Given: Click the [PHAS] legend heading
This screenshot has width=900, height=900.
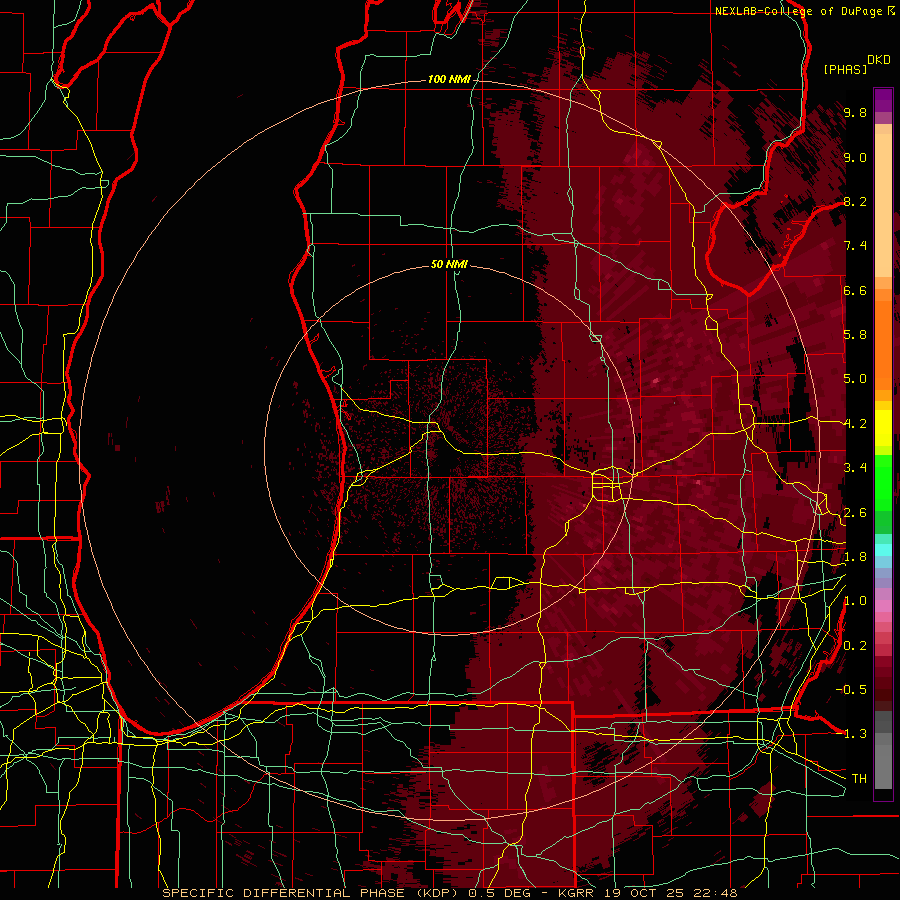Looking at the screenshot, I should 845,69.
